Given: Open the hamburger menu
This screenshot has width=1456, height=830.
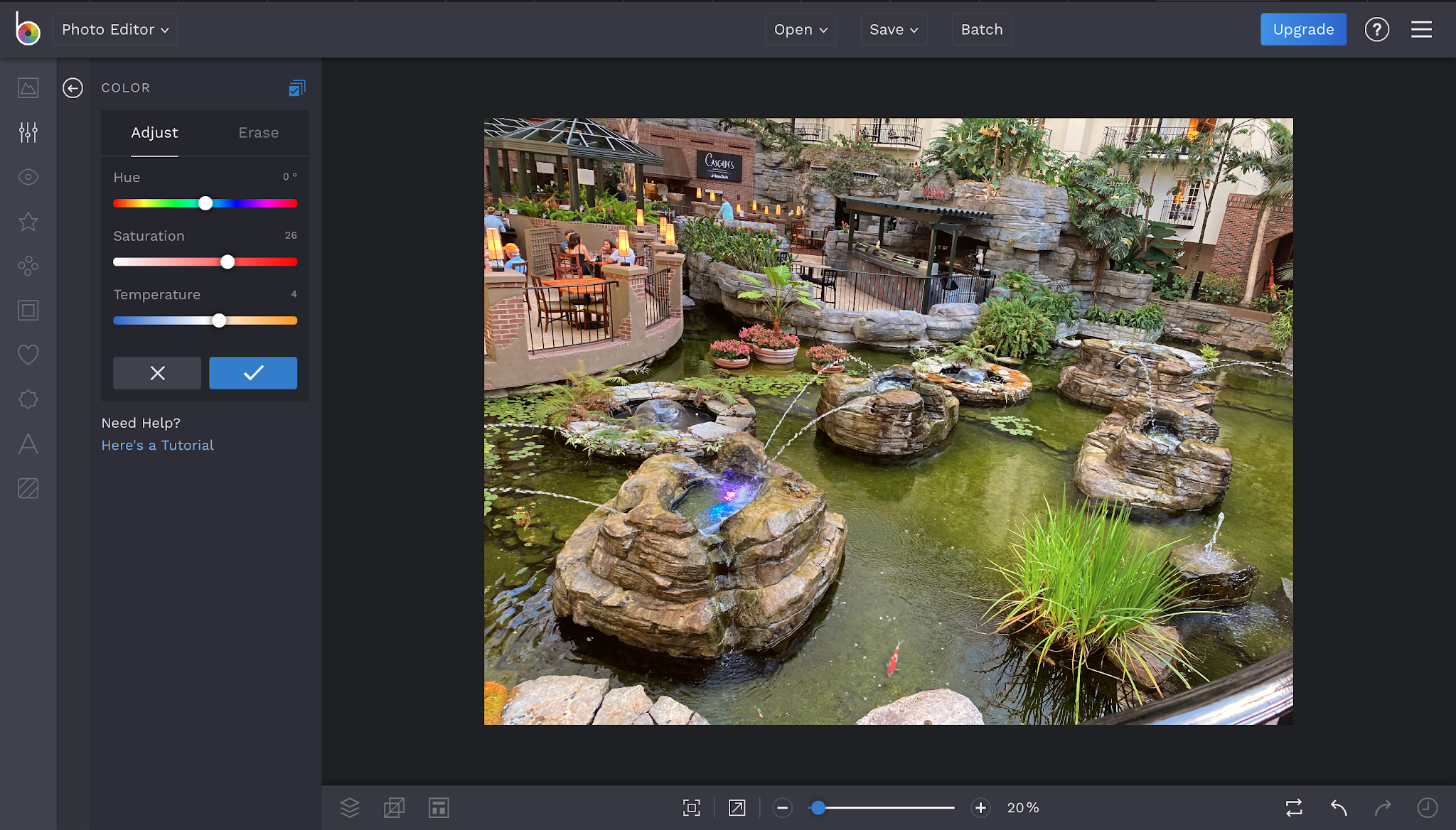Looking at the screenshot, I should click(x=1421, y=29).
